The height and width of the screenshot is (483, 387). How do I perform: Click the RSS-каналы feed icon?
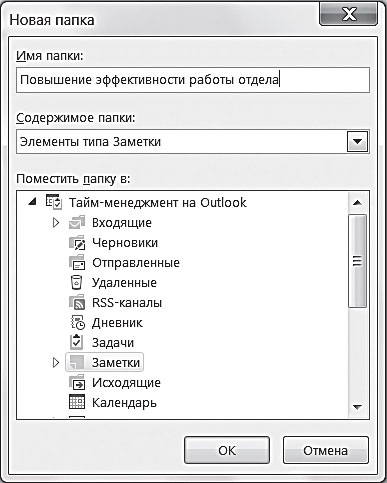(x=77, y=302)
